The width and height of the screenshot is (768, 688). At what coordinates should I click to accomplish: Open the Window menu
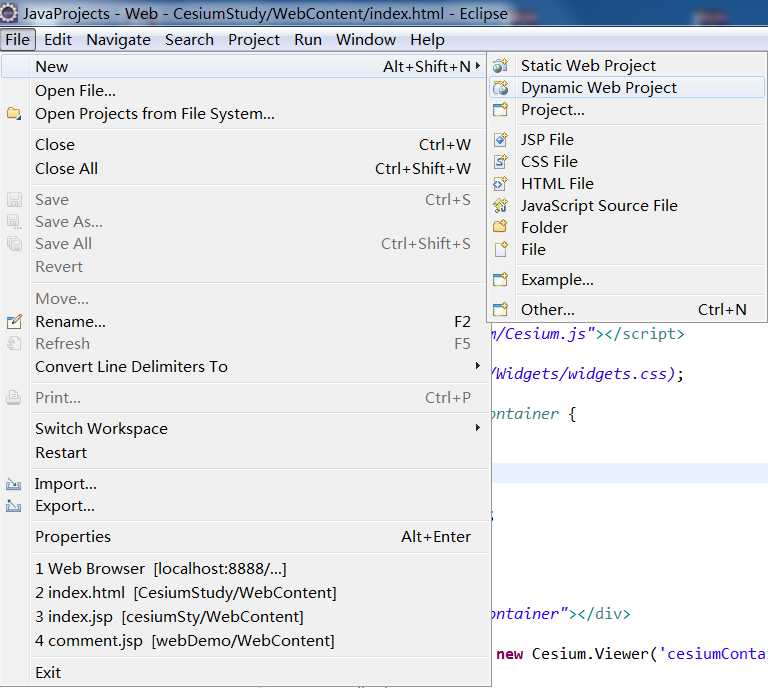click(366, 40)
